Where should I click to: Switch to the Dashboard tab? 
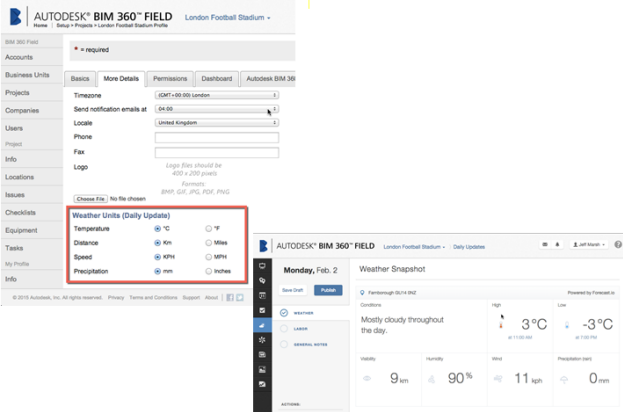pyautogui.click(x=217, y=79)
